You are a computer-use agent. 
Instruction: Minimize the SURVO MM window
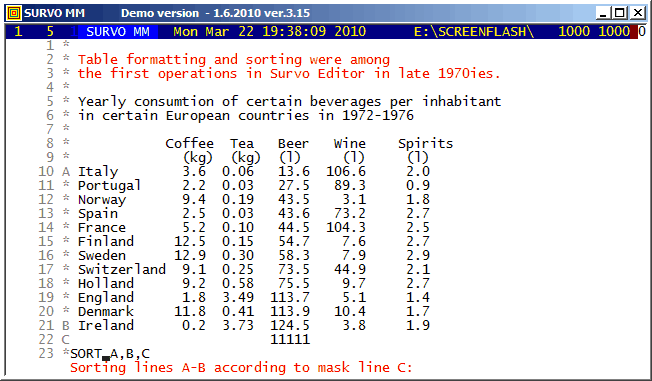603,13
